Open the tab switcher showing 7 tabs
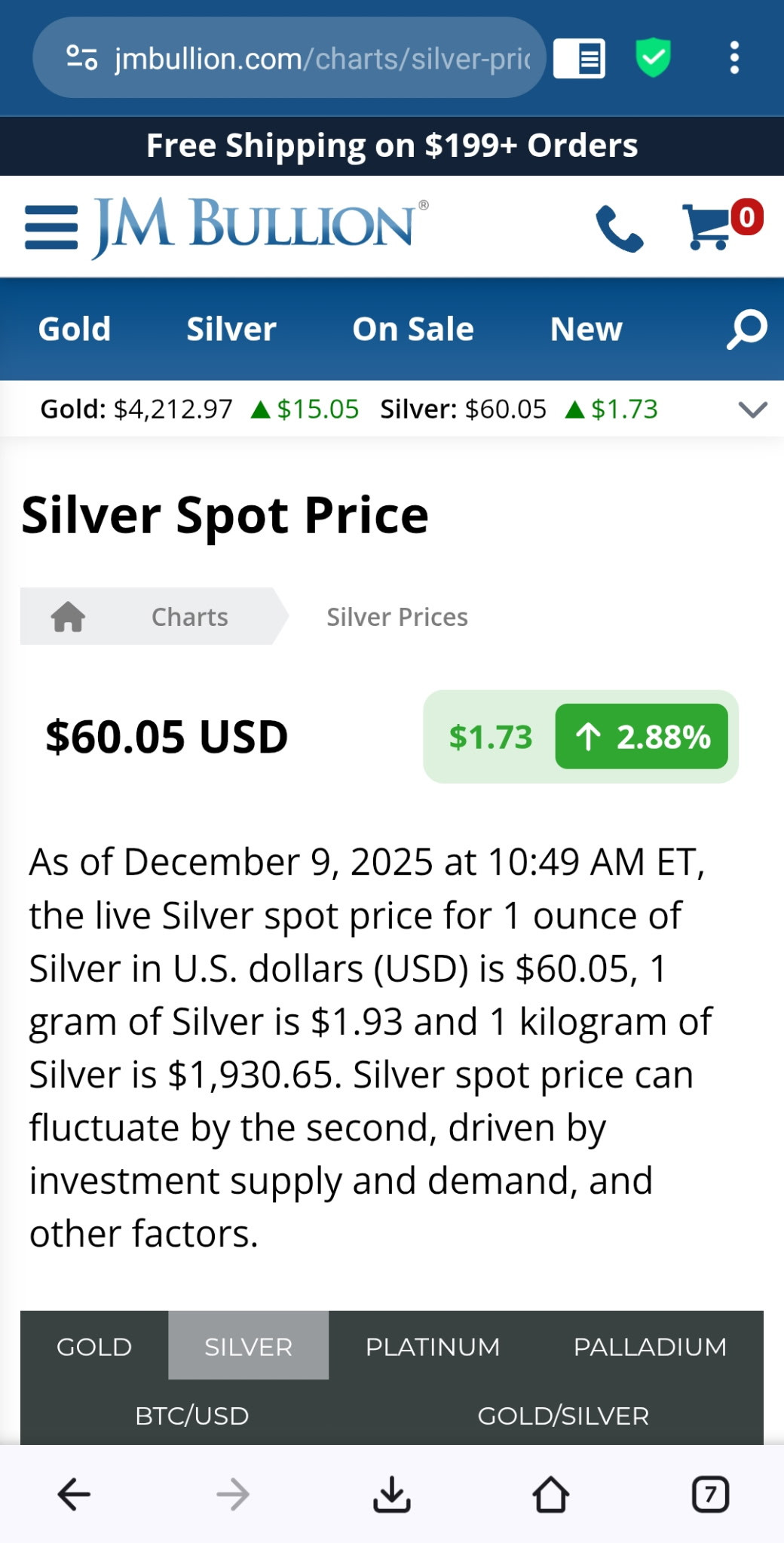The height and width of the screenshot is (1543, 784). (x=709, y=1494)
